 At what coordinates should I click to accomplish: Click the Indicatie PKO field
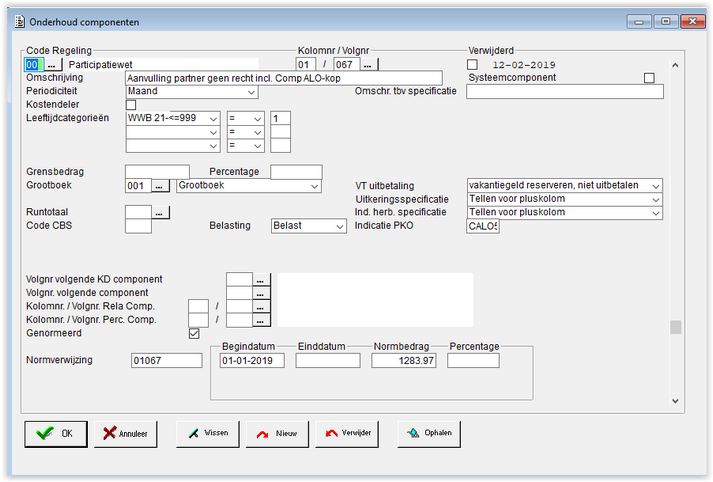point(483,226)
